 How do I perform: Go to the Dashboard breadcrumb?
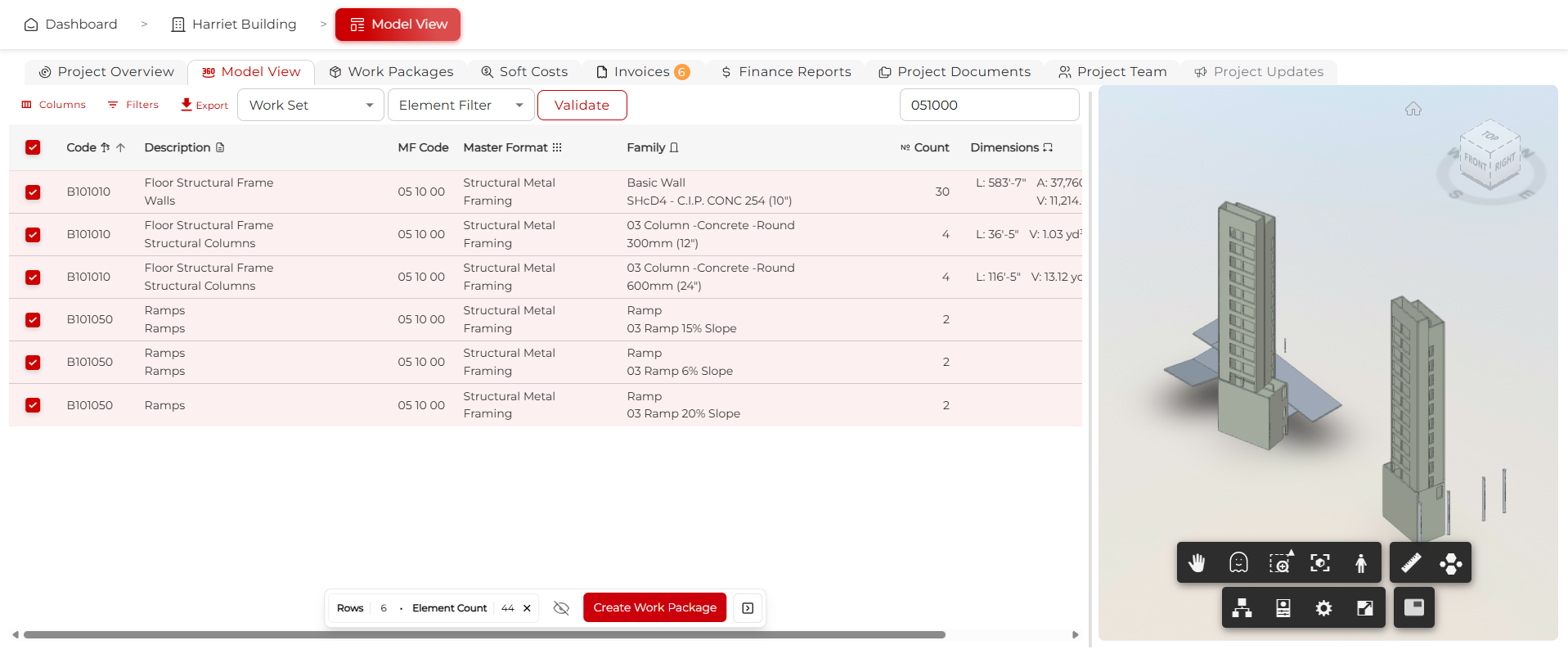pyautogui.click(x=71, y=25)
